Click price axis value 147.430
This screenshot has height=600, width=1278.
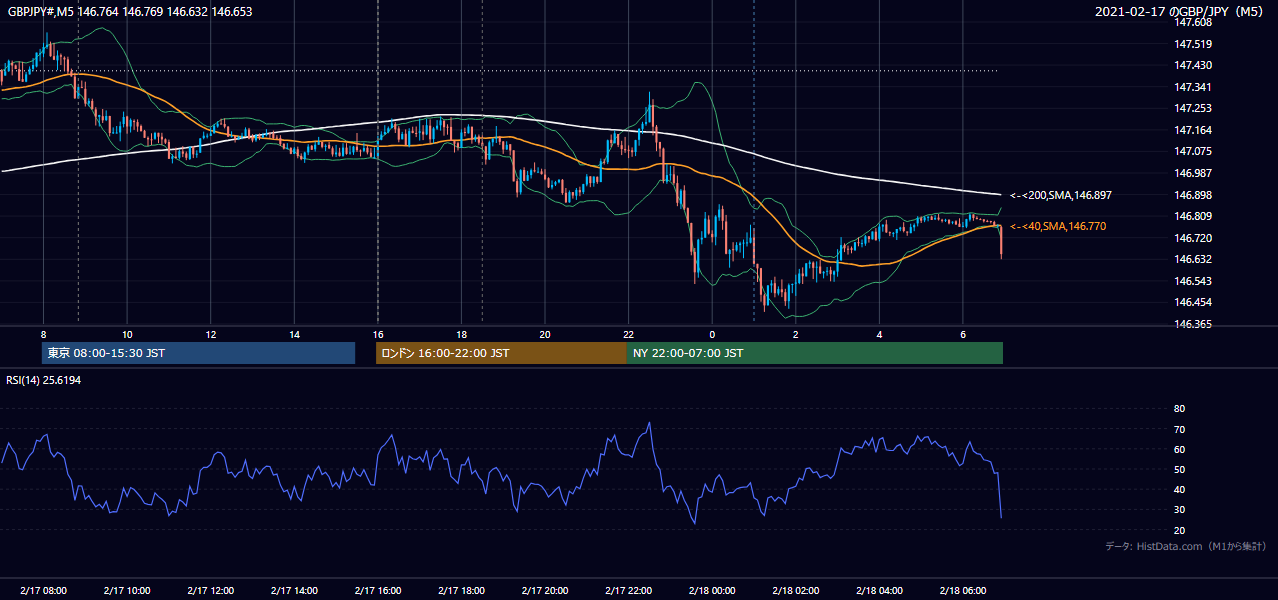[x=1193, y=65]
